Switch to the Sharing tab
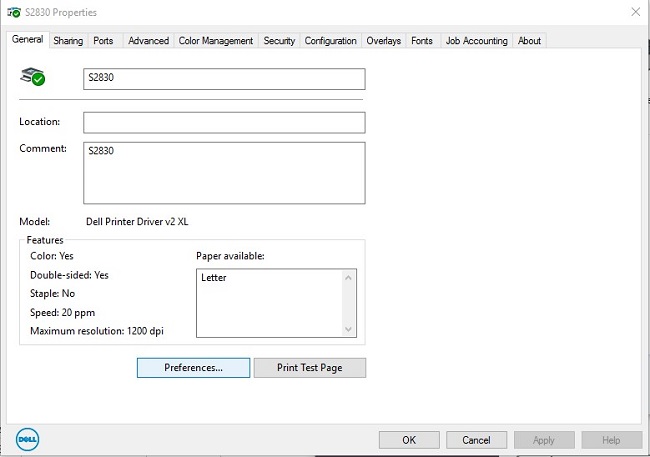This screenshot has width=650, height=457. click(68, 41)
